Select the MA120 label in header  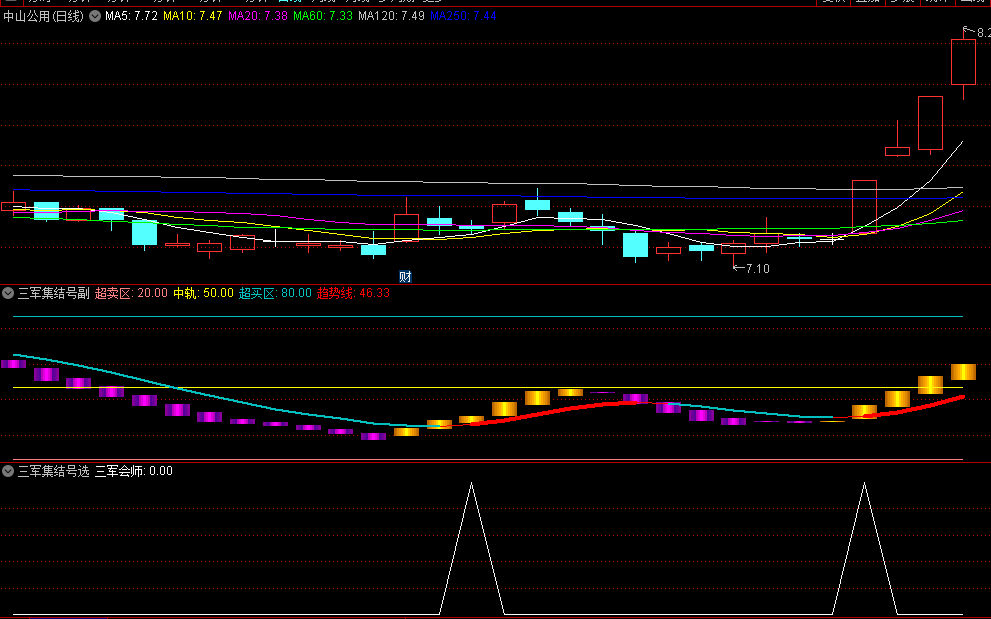pyautogui.click(x=391, y=17)
